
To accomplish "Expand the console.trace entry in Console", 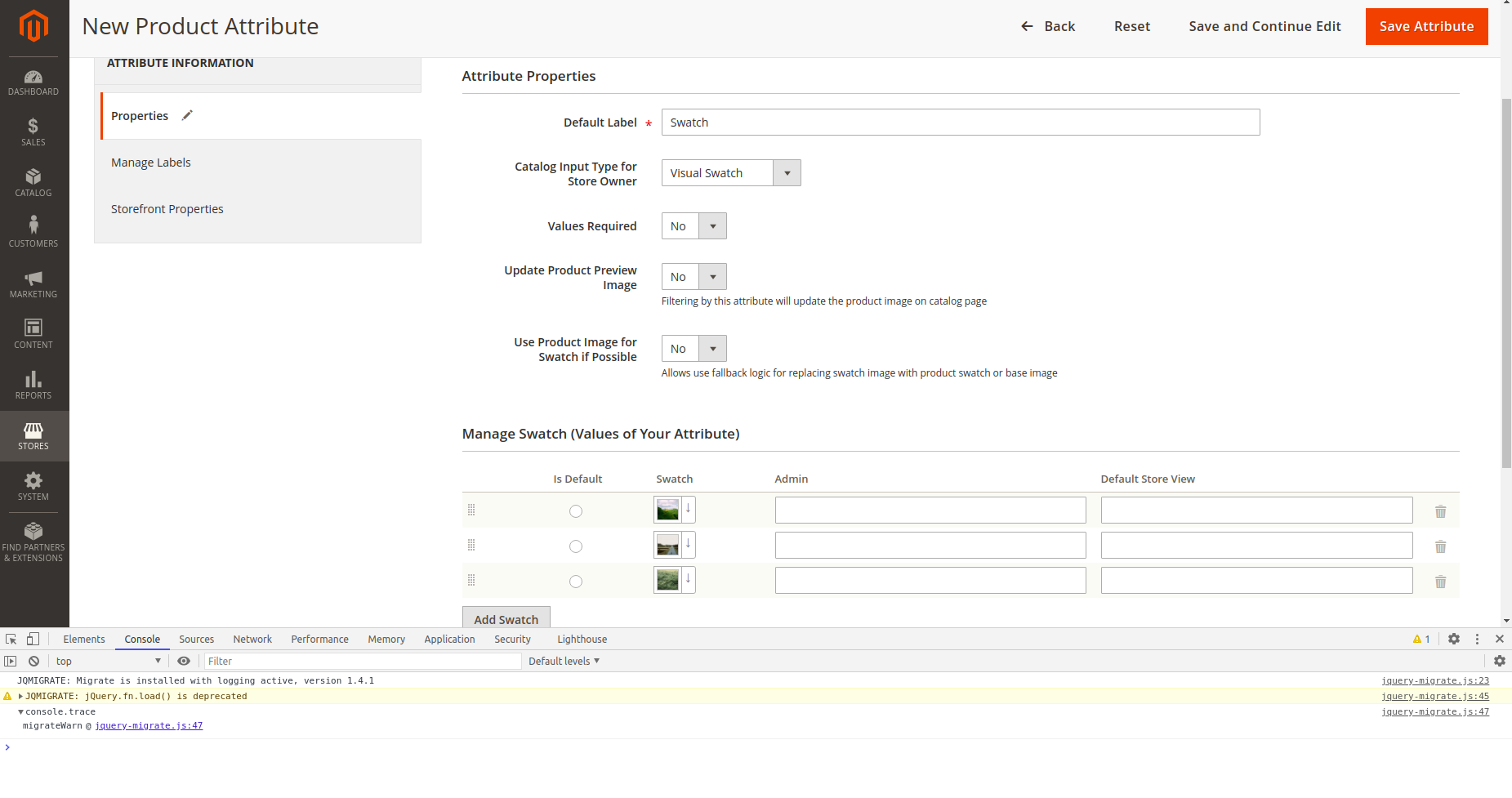I will coord(20,711).
